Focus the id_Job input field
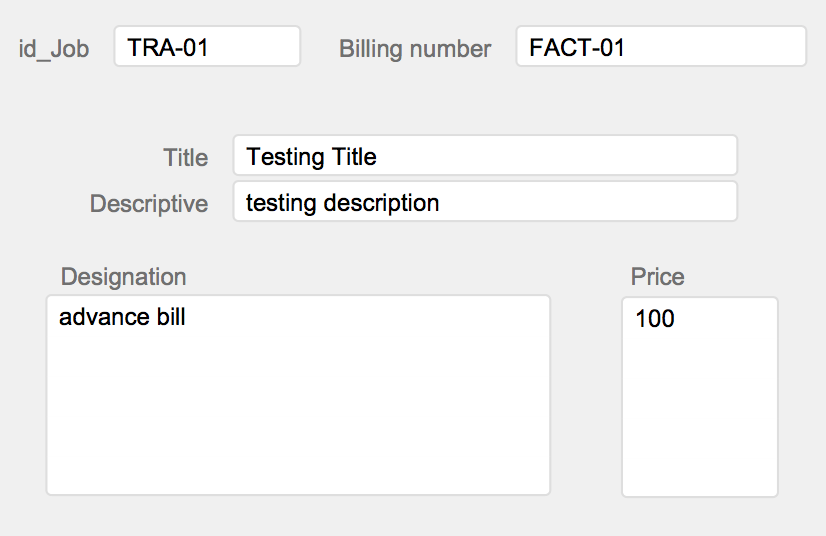Viewport: 826px width, 536px height. click(207, 46)
